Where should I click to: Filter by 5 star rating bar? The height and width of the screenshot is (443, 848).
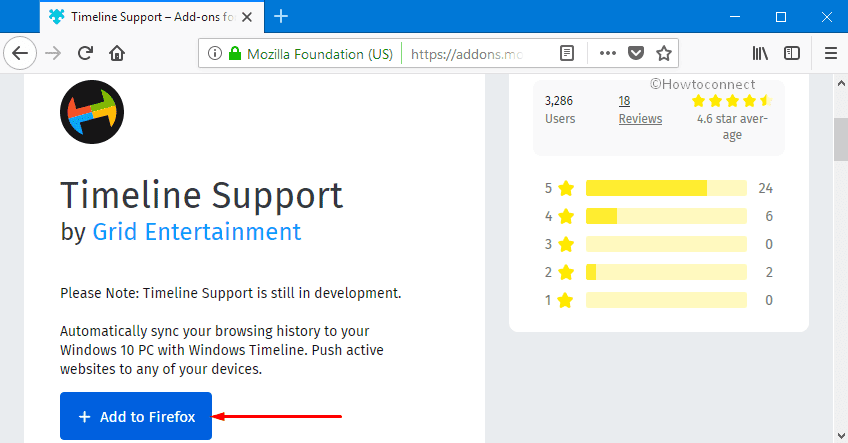666,188
